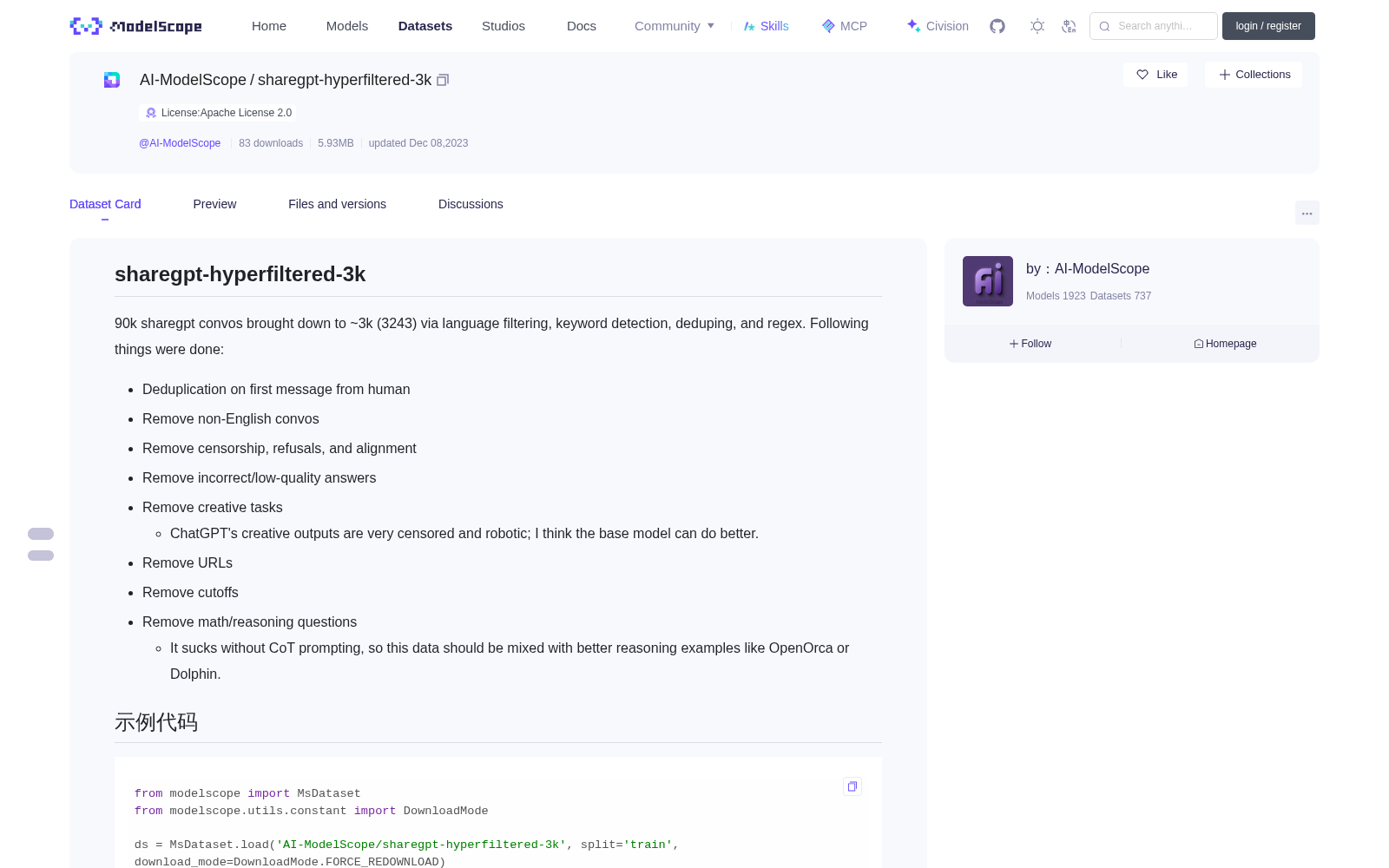The width and height of the screenshot is (1389, 868).
Task: Click the lower floating pill widget
Action: 41,556
